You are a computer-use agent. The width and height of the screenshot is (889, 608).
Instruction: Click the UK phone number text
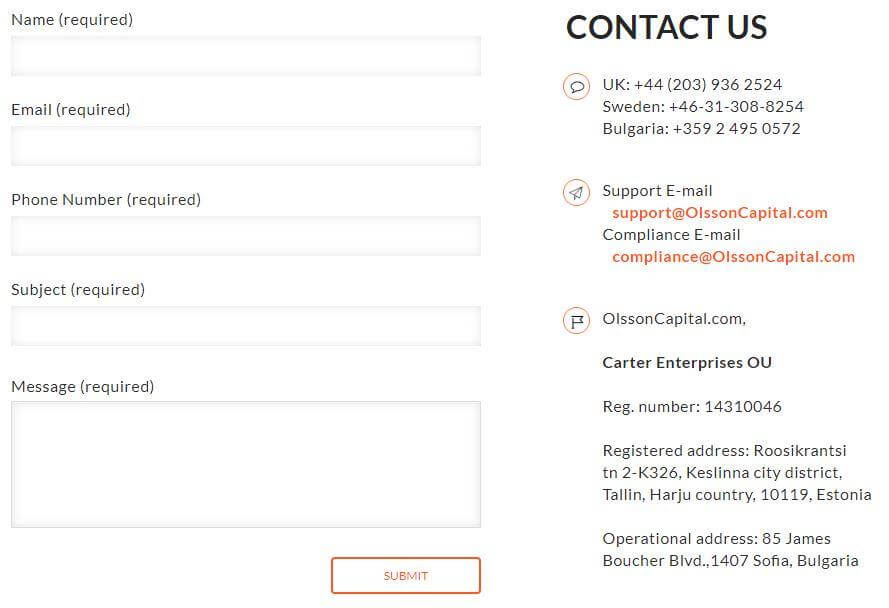(x=692, y=85)
